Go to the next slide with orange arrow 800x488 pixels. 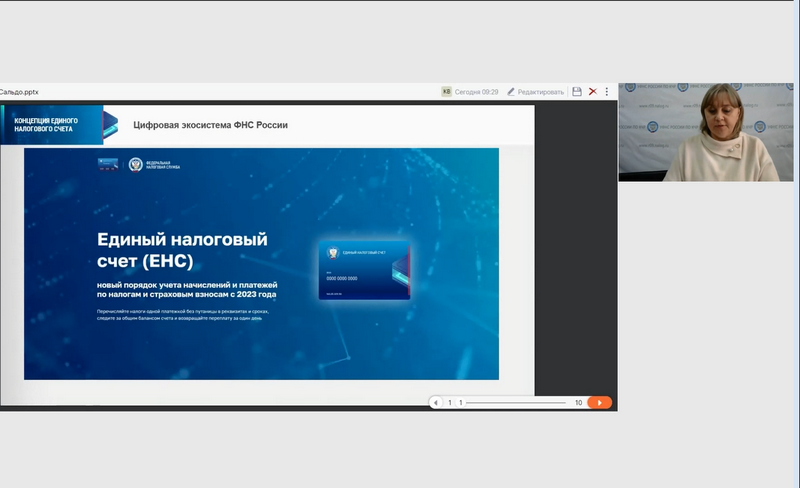(599, 403)
